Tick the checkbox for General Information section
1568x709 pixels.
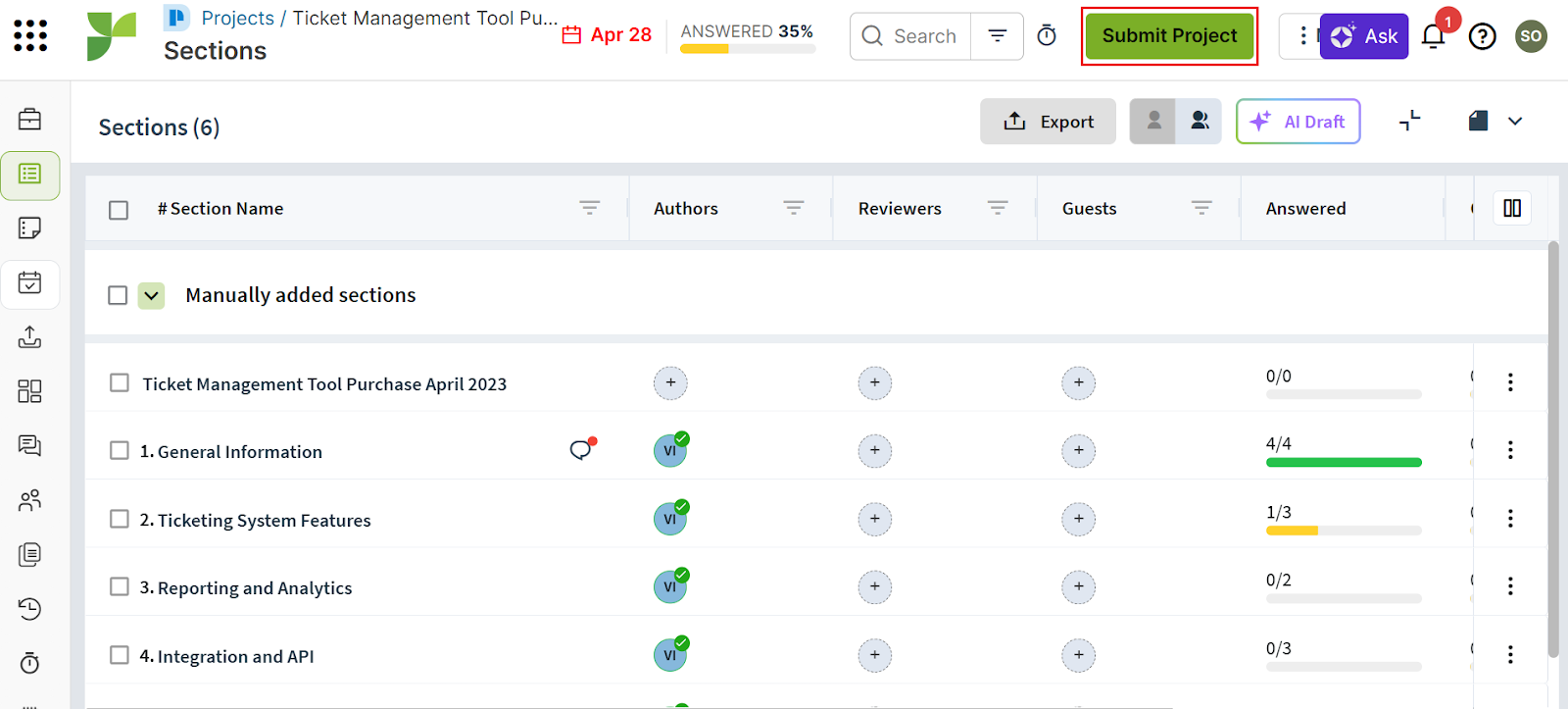[120, 450]
